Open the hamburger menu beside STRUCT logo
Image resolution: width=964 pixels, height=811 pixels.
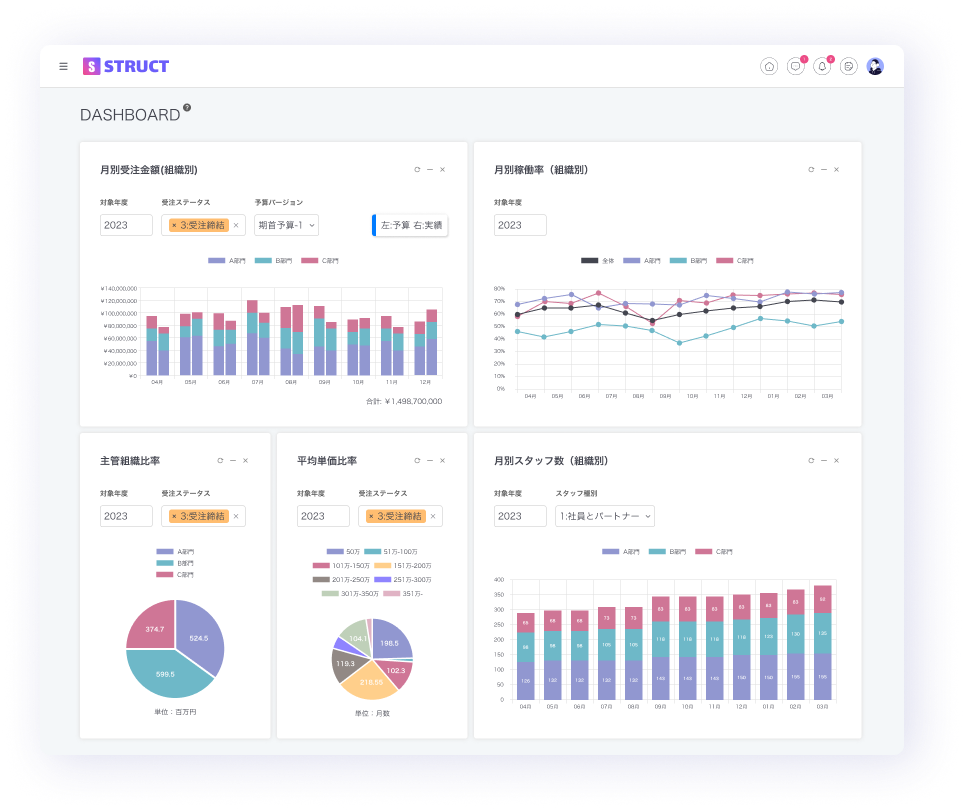click(x=64, y=67)
